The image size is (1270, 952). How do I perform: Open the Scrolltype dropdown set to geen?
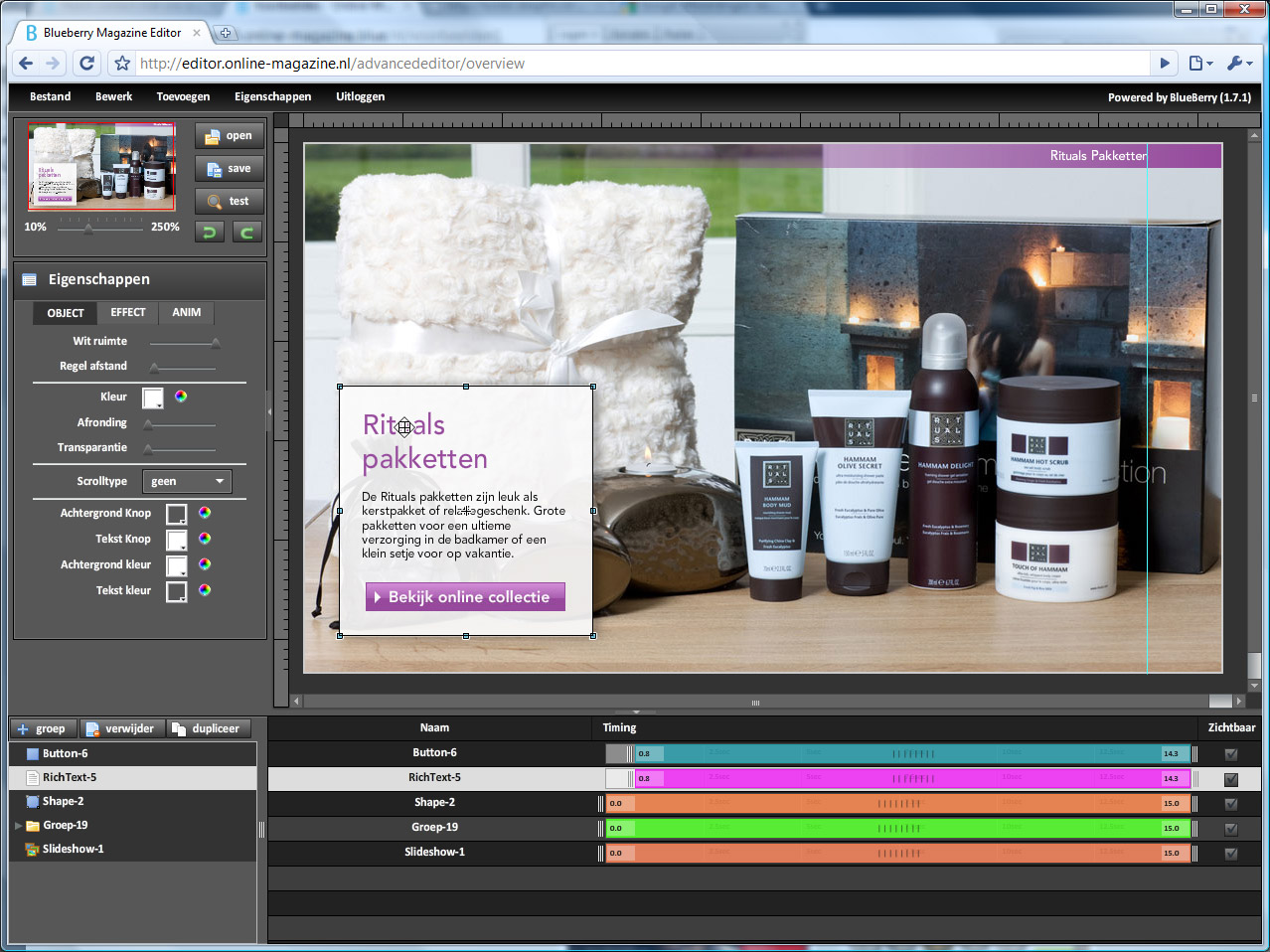187,482
